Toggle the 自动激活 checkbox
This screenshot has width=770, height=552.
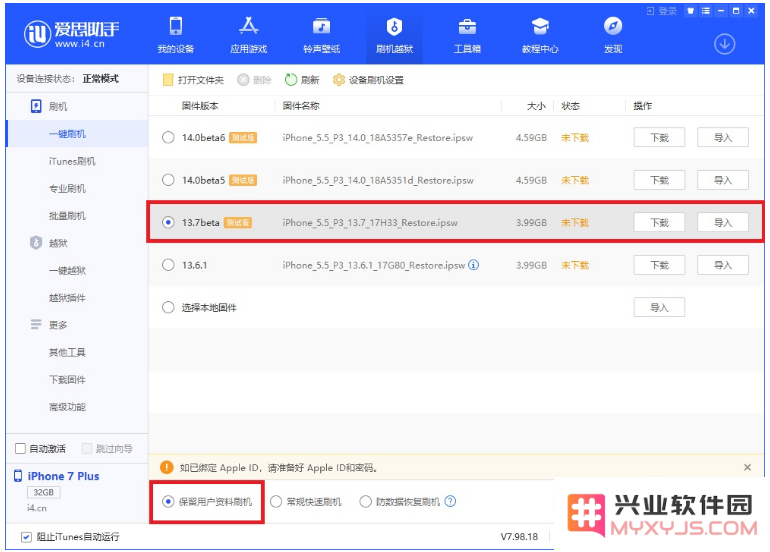click(x=20, y=448)
